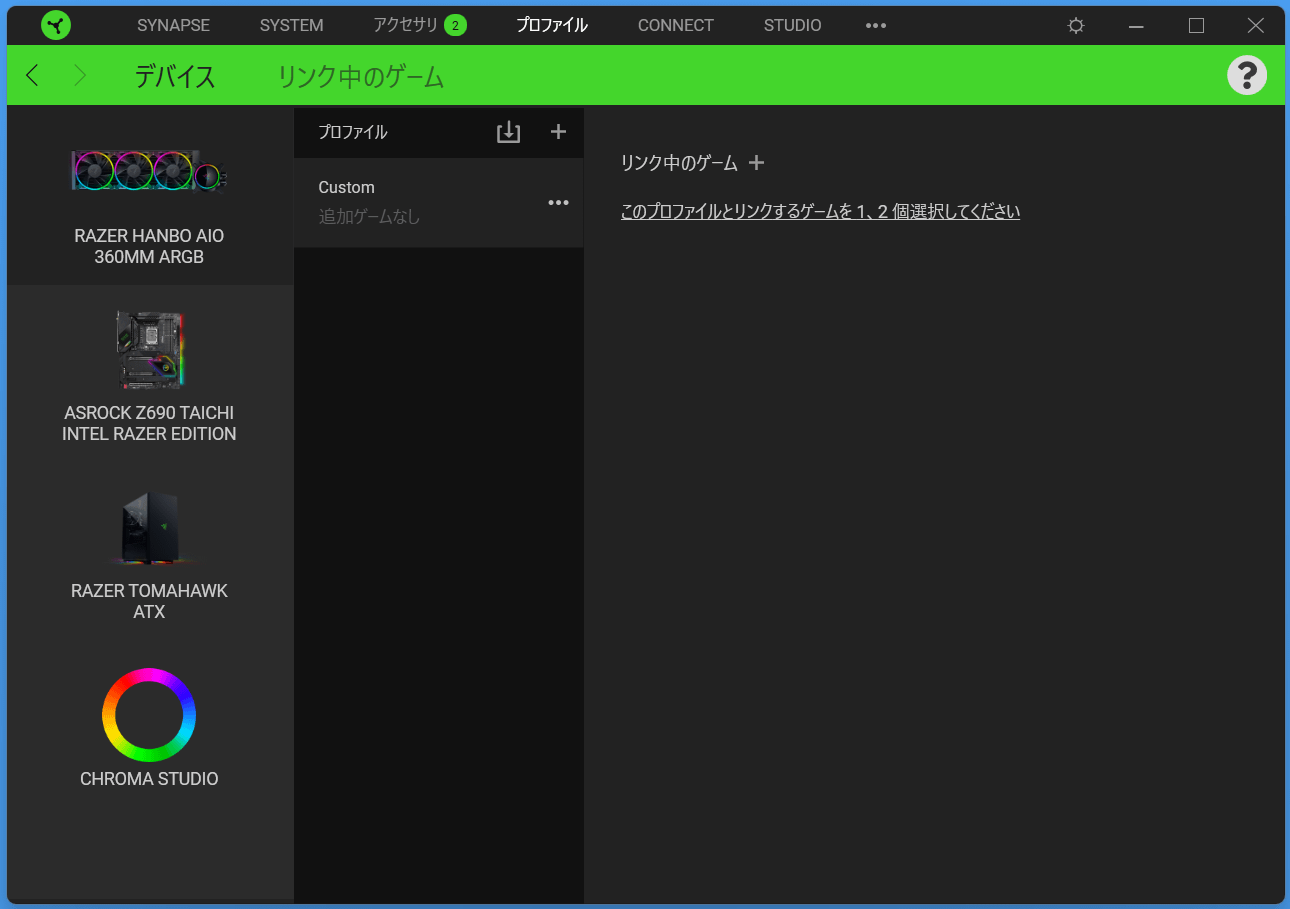
Task: Add a new profile with plus icon
Action: (x=559, y=132)
